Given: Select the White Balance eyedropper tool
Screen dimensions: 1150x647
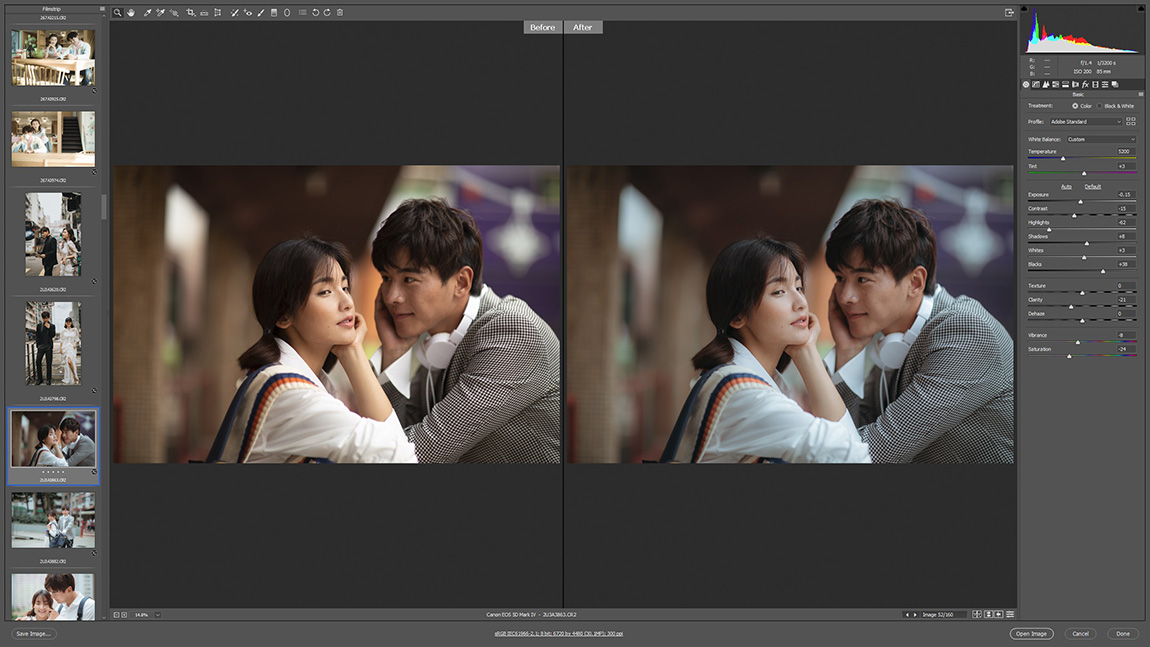Looking at the screenshot, I should click(147, 12).
